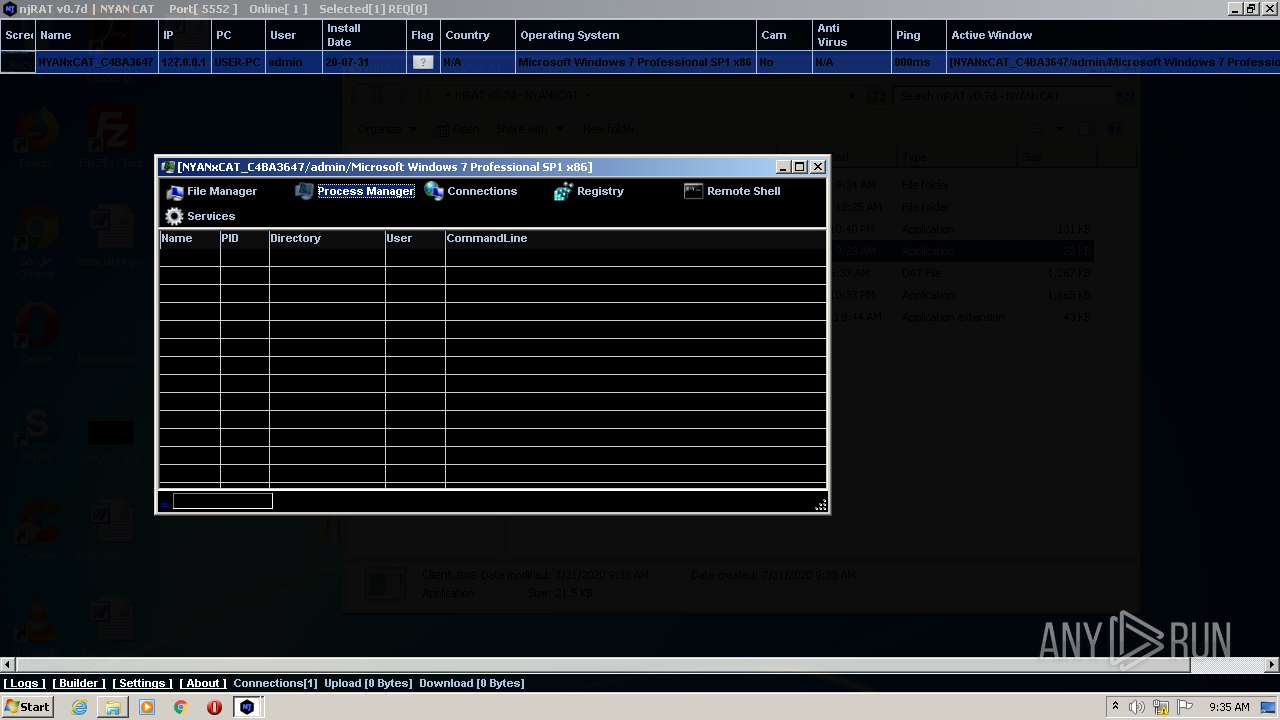Sort process list by Name column
The image size is (1280, 720).
point(190,238)
